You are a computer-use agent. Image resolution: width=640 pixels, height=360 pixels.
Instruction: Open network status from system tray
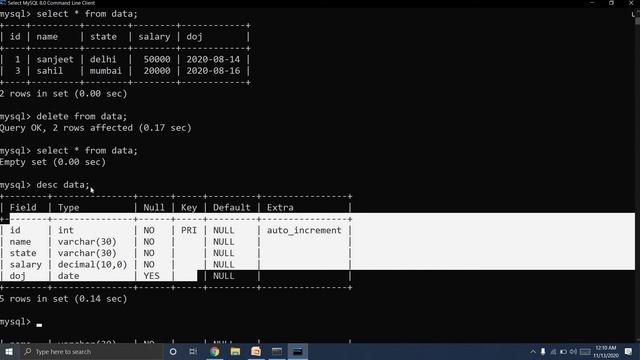(x=553, y=351)
